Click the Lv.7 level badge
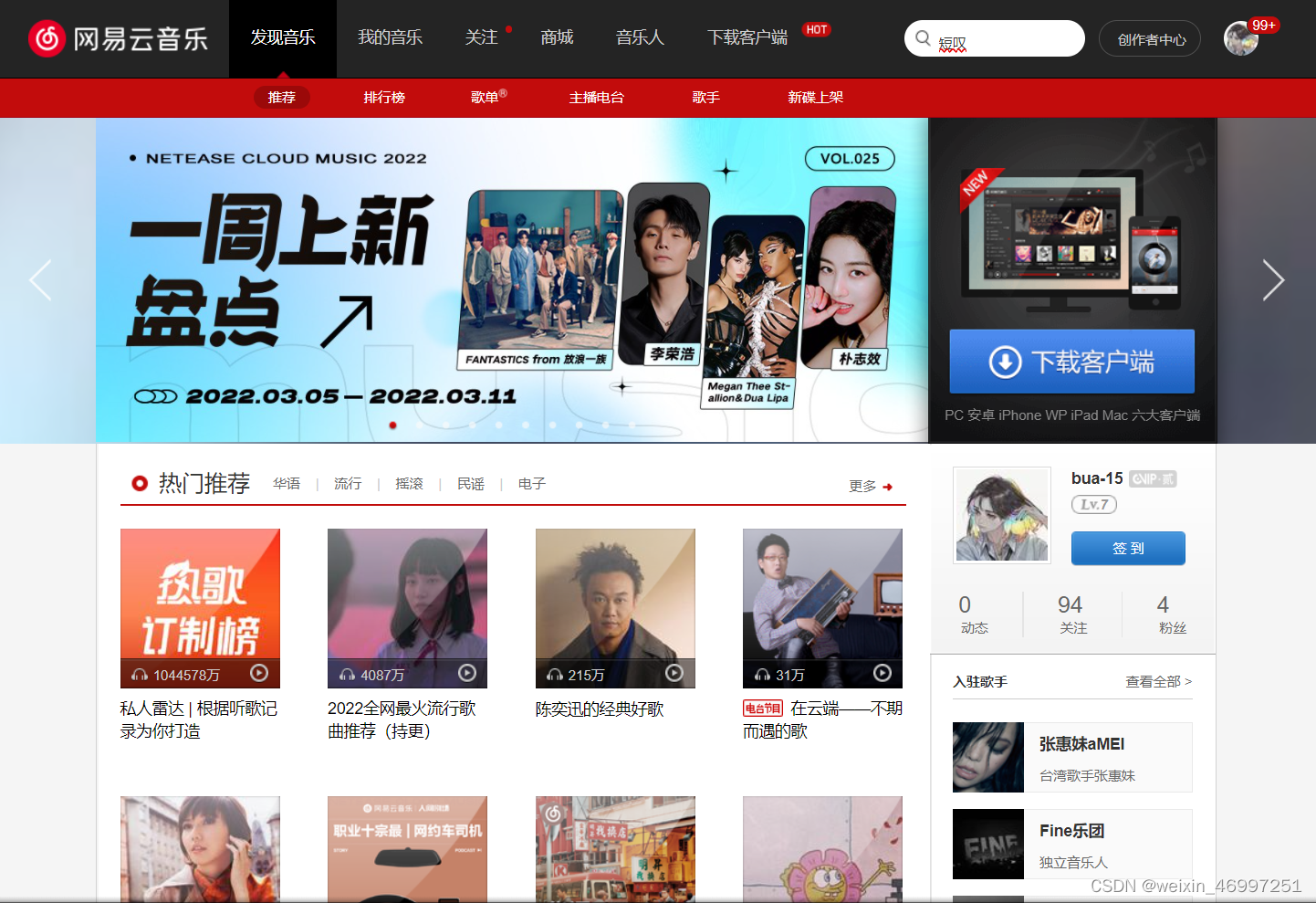1316x903 pixels. pos(1094,504)
